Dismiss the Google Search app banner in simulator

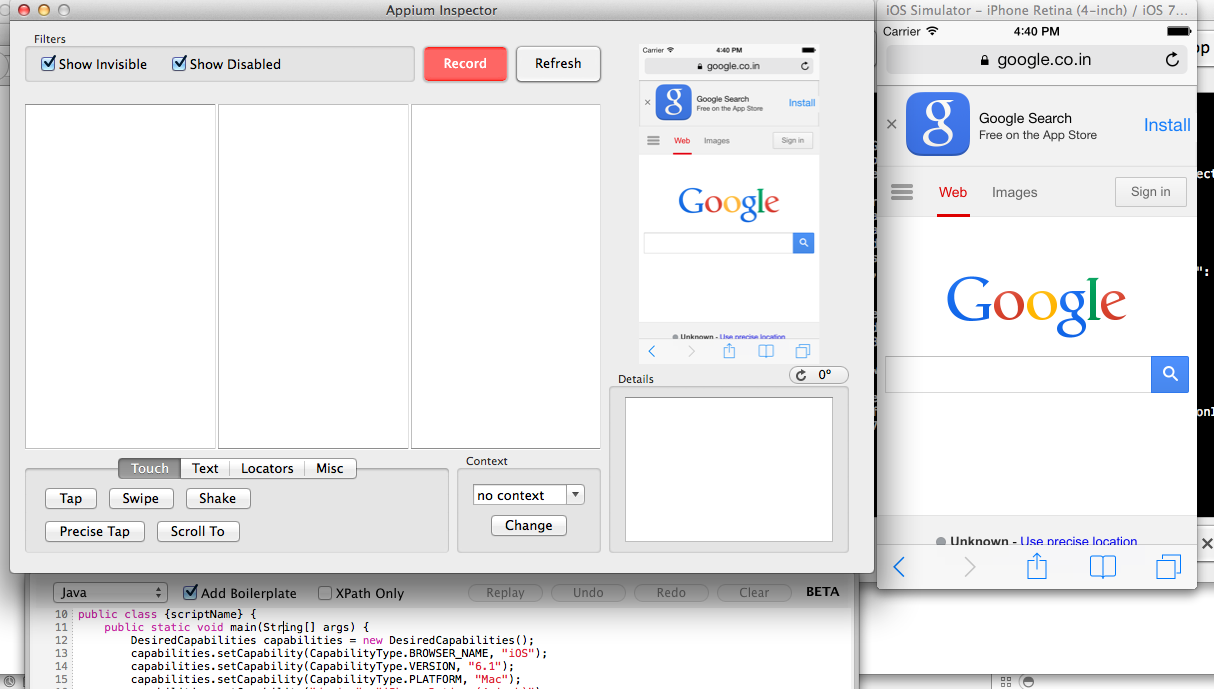[892, 124]
